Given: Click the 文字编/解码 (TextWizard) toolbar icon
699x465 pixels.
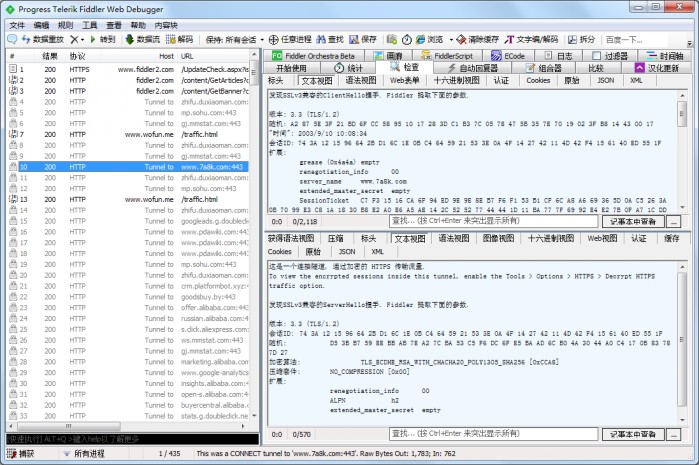Looking at the screenshot, I should [x=509, y=40].
